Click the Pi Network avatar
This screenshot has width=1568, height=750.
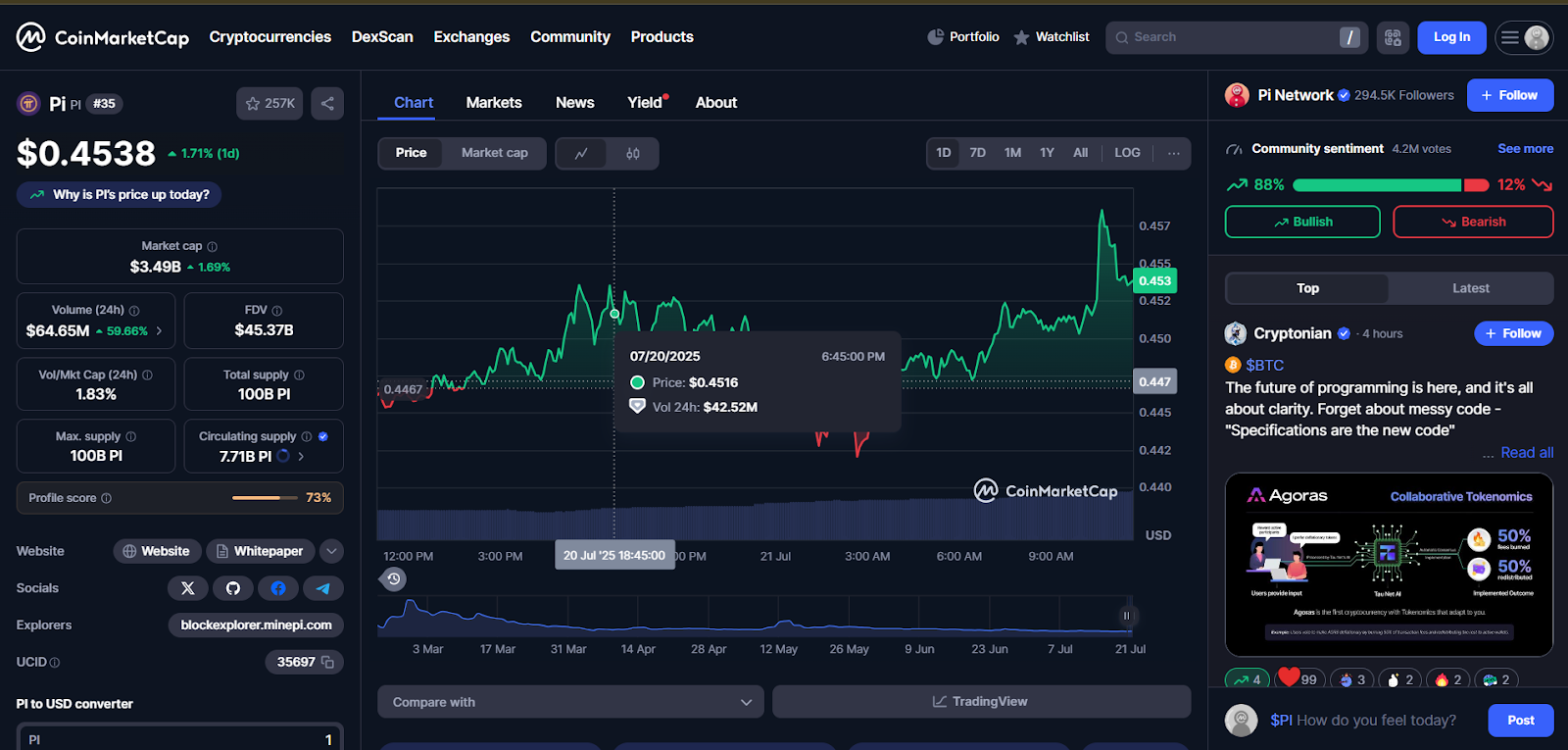(1237, 95)
